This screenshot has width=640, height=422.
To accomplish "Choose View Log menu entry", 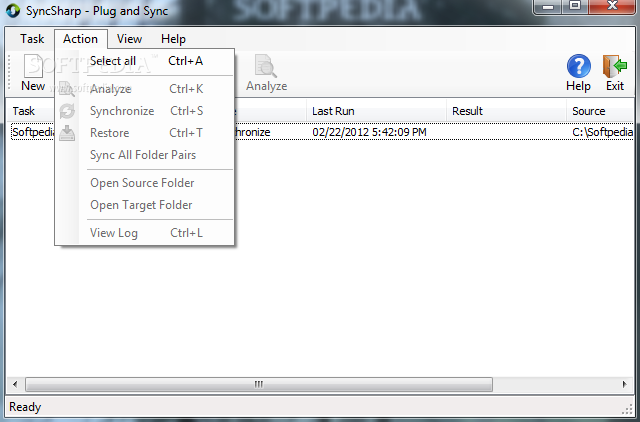I will (x=144, y=233).
